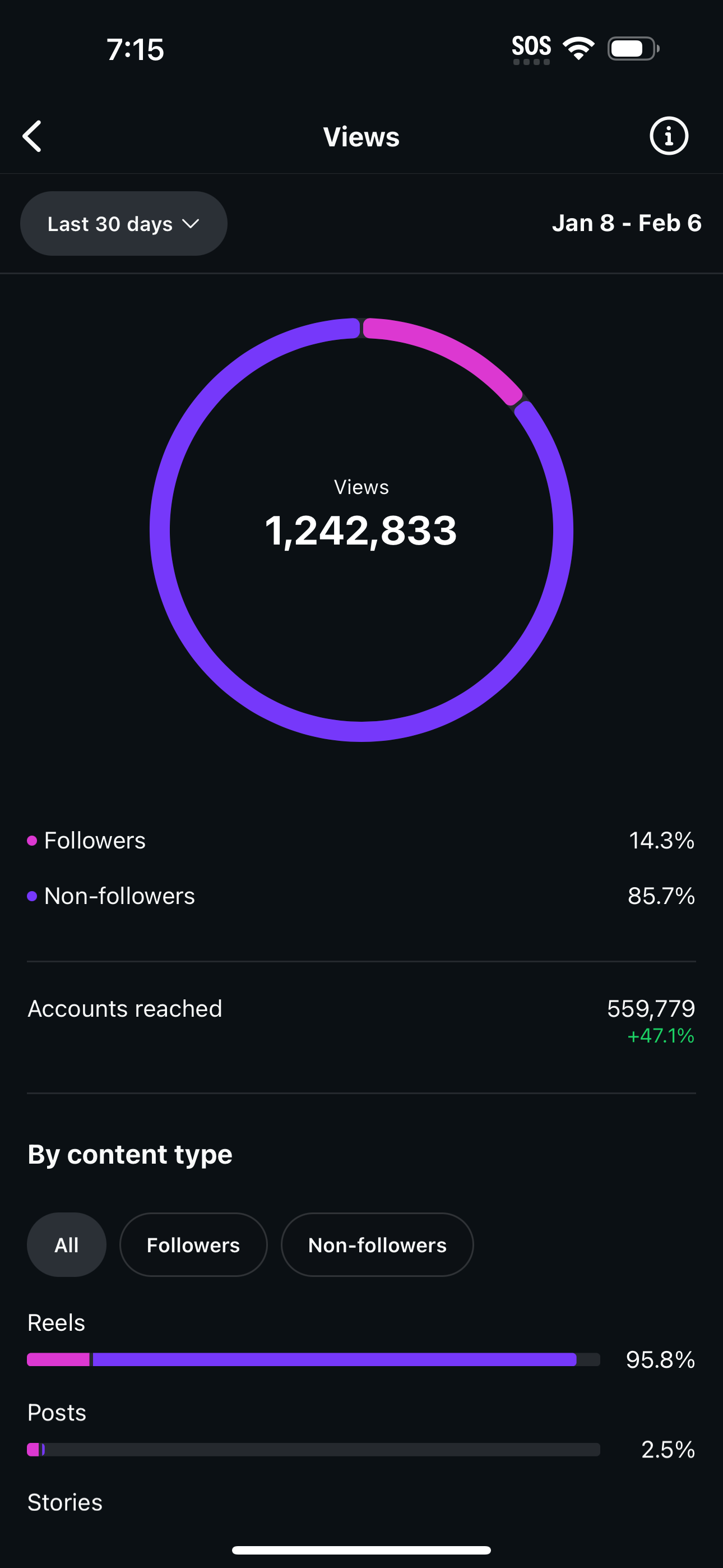The width and height of the screenshot is (723, 1568).
Task: Tap the Accounts reached row
Action: (361, 1021)
